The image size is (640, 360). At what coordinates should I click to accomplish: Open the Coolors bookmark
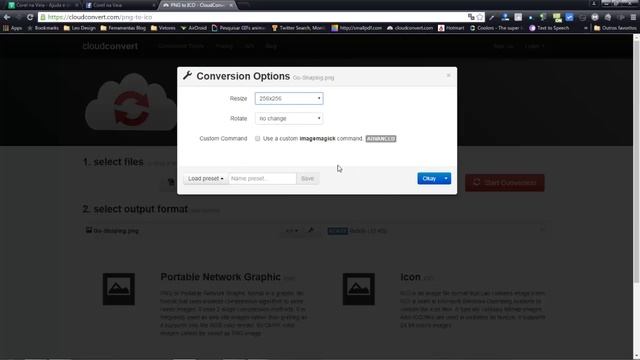495,28
